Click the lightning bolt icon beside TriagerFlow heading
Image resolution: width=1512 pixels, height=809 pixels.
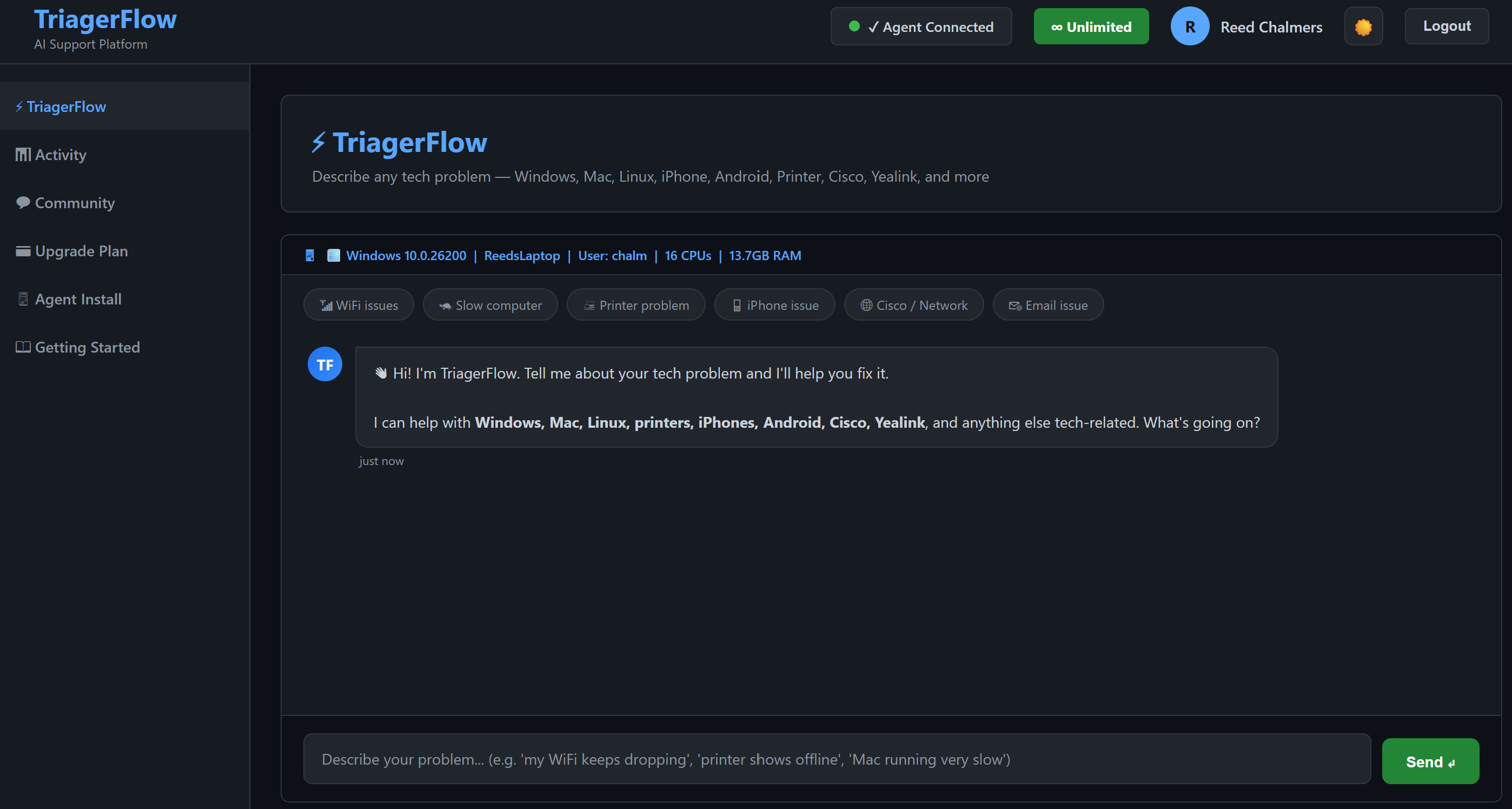tap(318, 142)
